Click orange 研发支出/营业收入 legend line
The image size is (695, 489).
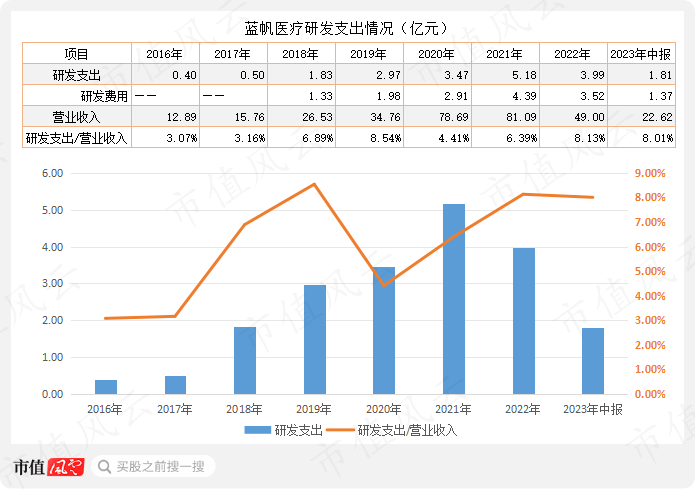(x=340, y=430)
